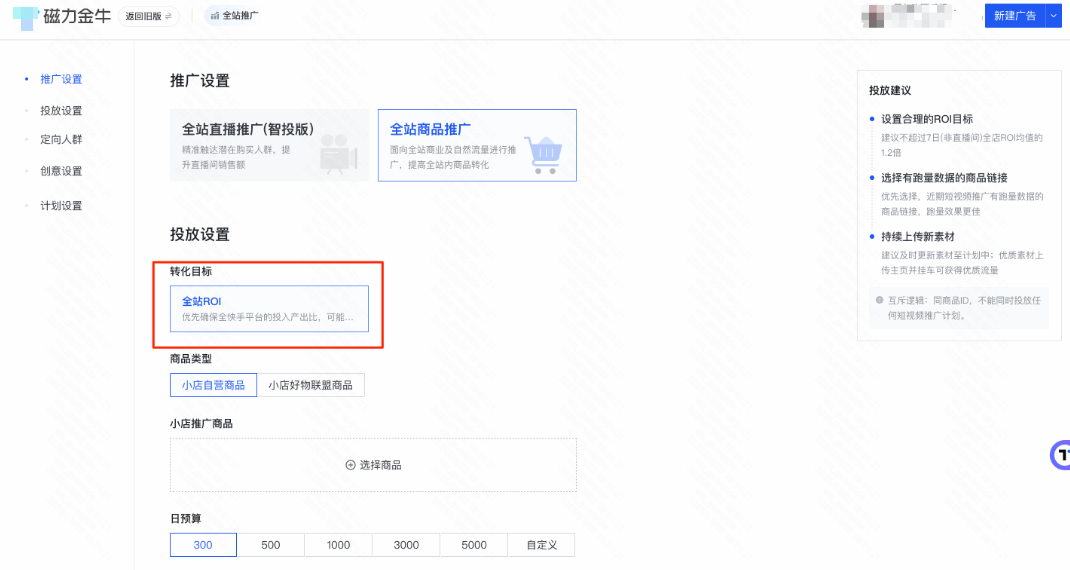Click the plus icon beside 选择商品
The height and width of the screenshot is (570, 1070).
click(x=350, y=465)
